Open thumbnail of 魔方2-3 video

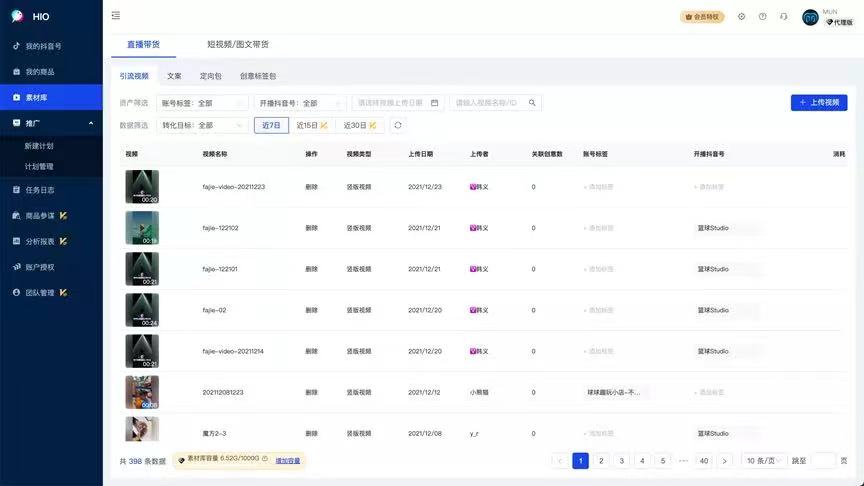142,429
